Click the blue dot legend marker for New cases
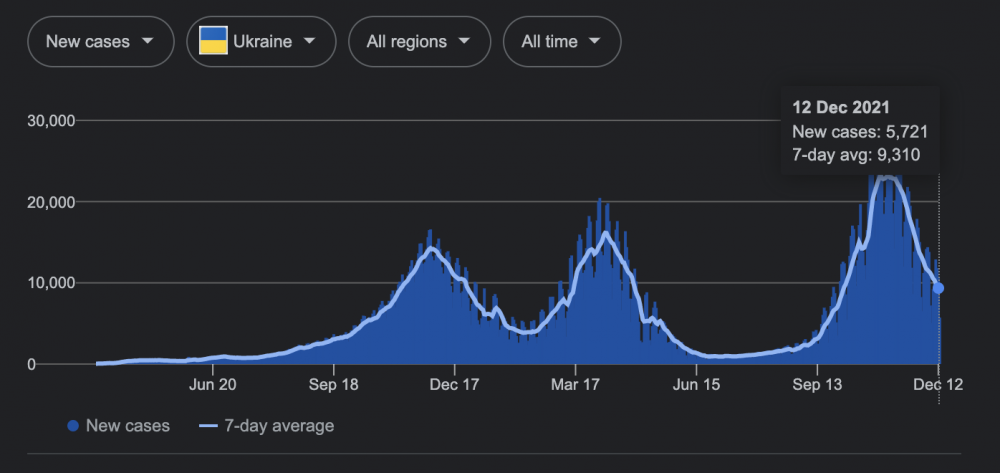 point(73,426)
